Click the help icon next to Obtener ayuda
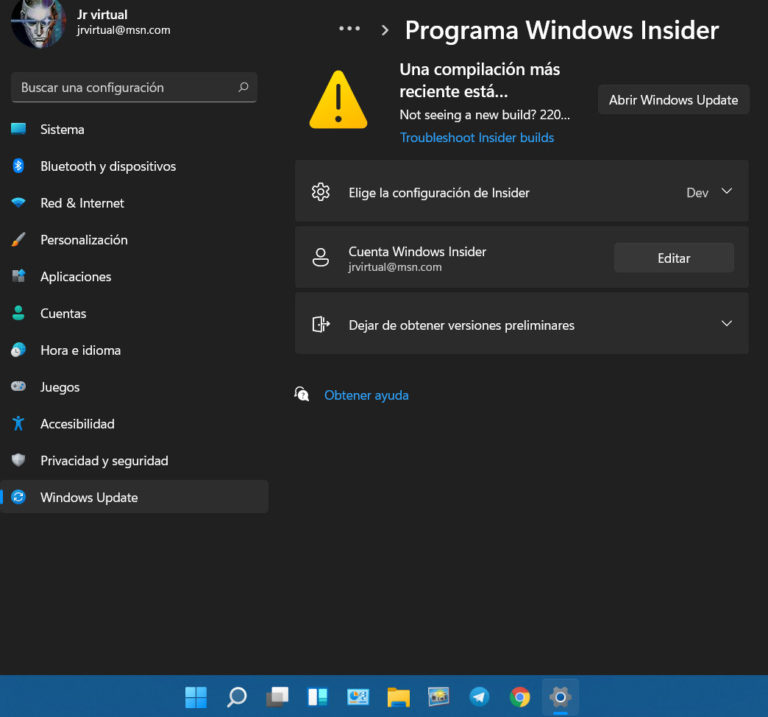This screenshot has height=717, width=768. 302,394
